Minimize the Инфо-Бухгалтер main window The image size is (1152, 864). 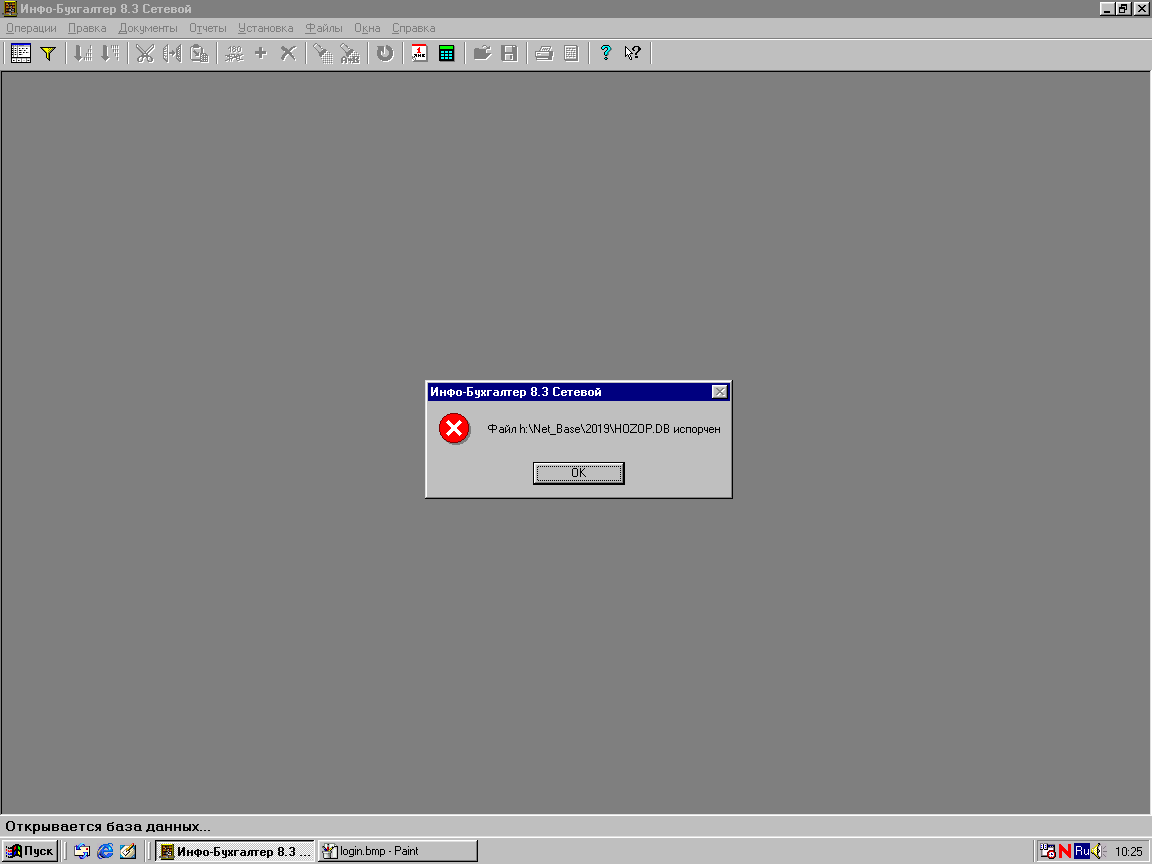(x=1107, y=9)
